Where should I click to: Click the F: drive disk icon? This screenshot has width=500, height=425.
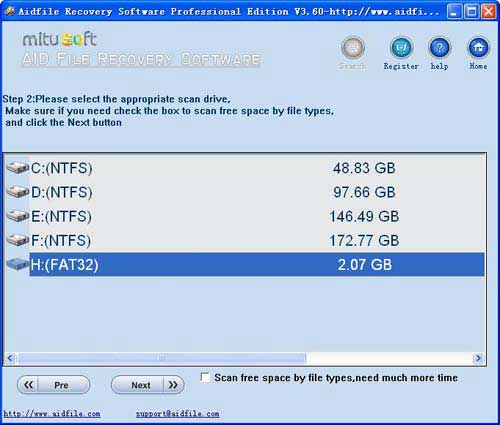pos(18,240)
